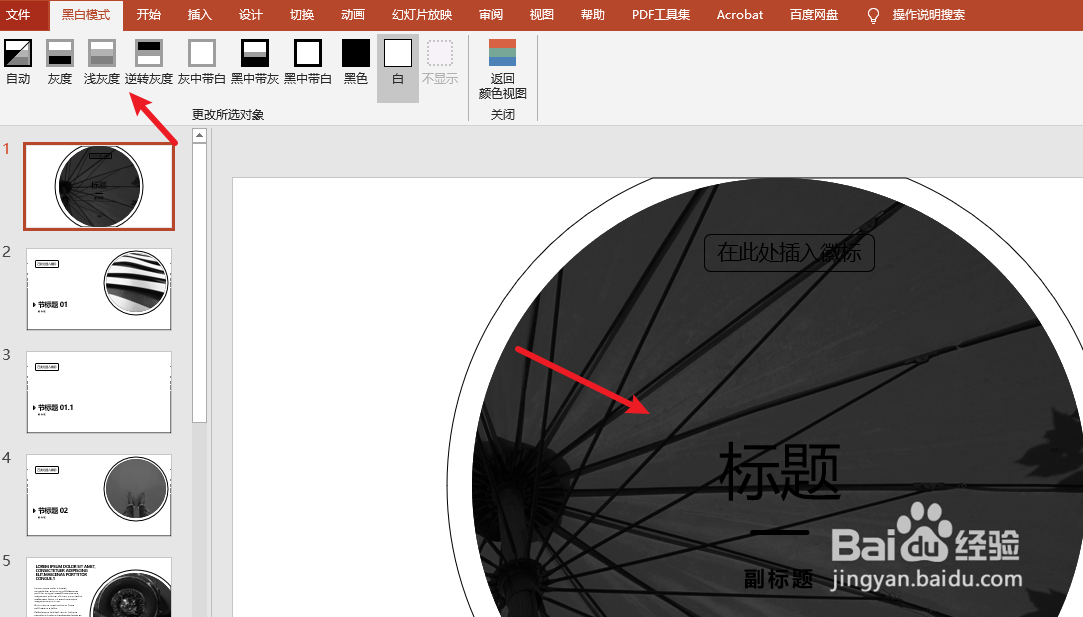Open the 视图 view tab
Viewport: 1083px width, 617px height.
point(542,15)
